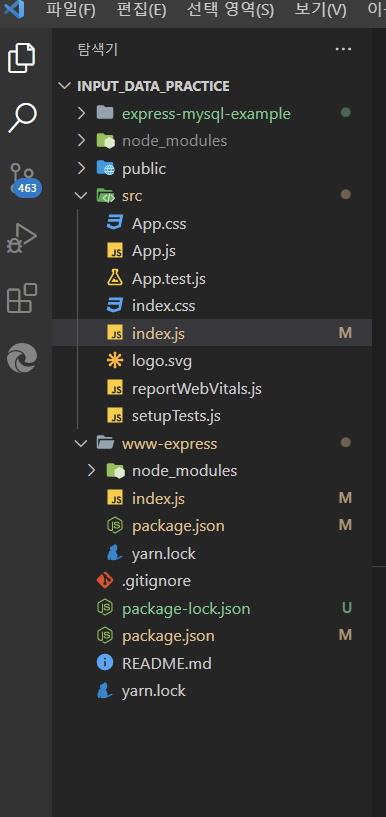The height and width of the screenshot is (817, 386).
Task: Collapse the src folder chevron
Action: (81, 196)
